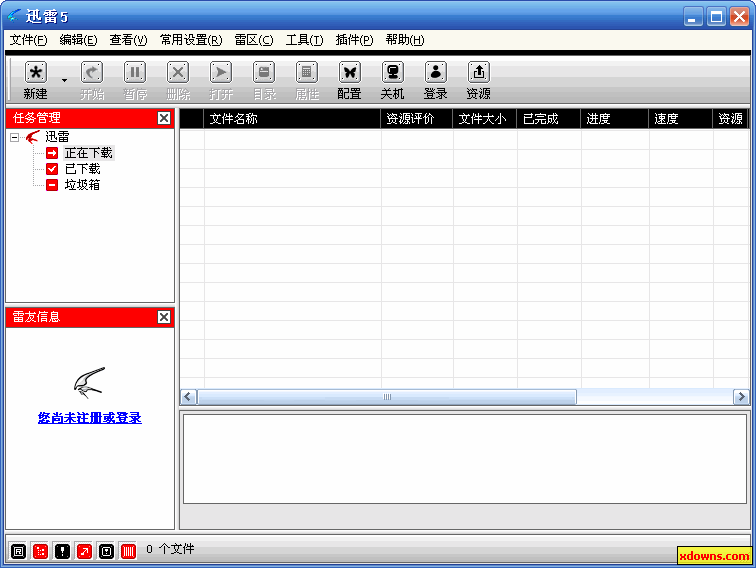Screen dimensions: 756x568
Task: Open the 雷区(C) menu
Action: [x=254, y=40]
